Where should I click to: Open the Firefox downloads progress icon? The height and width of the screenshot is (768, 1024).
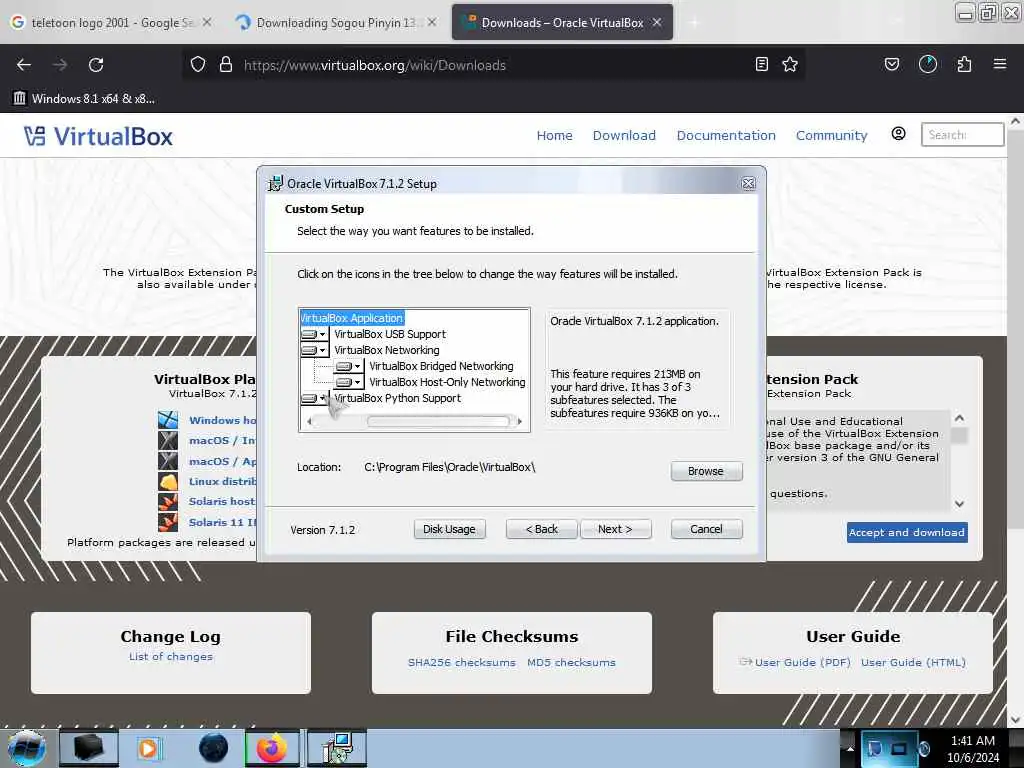coord(928,65)
